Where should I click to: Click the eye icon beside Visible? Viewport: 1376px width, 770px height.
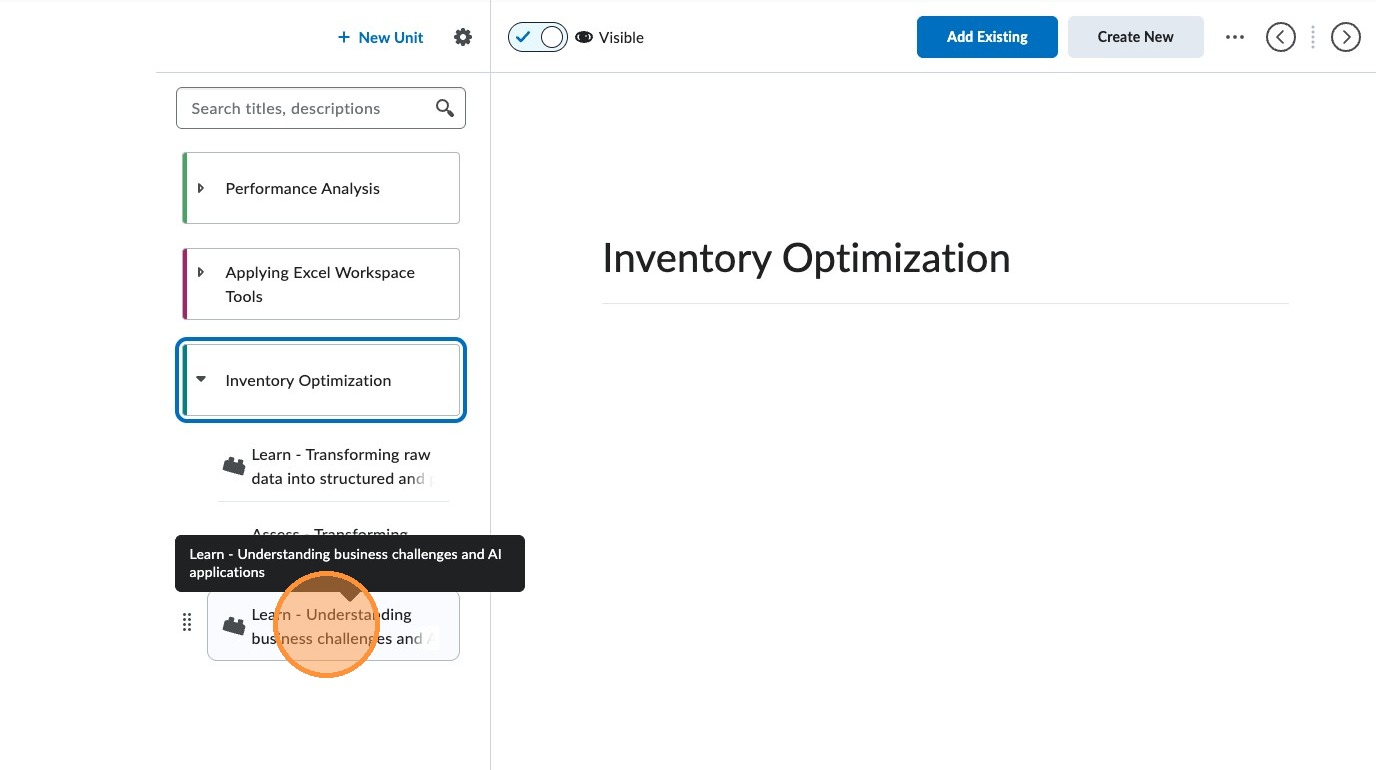point(584,37)
